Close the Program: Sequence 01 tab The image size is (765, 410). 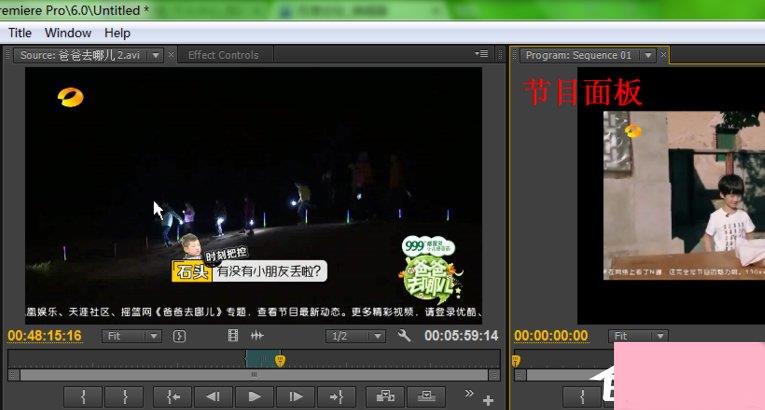pos(663,55)
